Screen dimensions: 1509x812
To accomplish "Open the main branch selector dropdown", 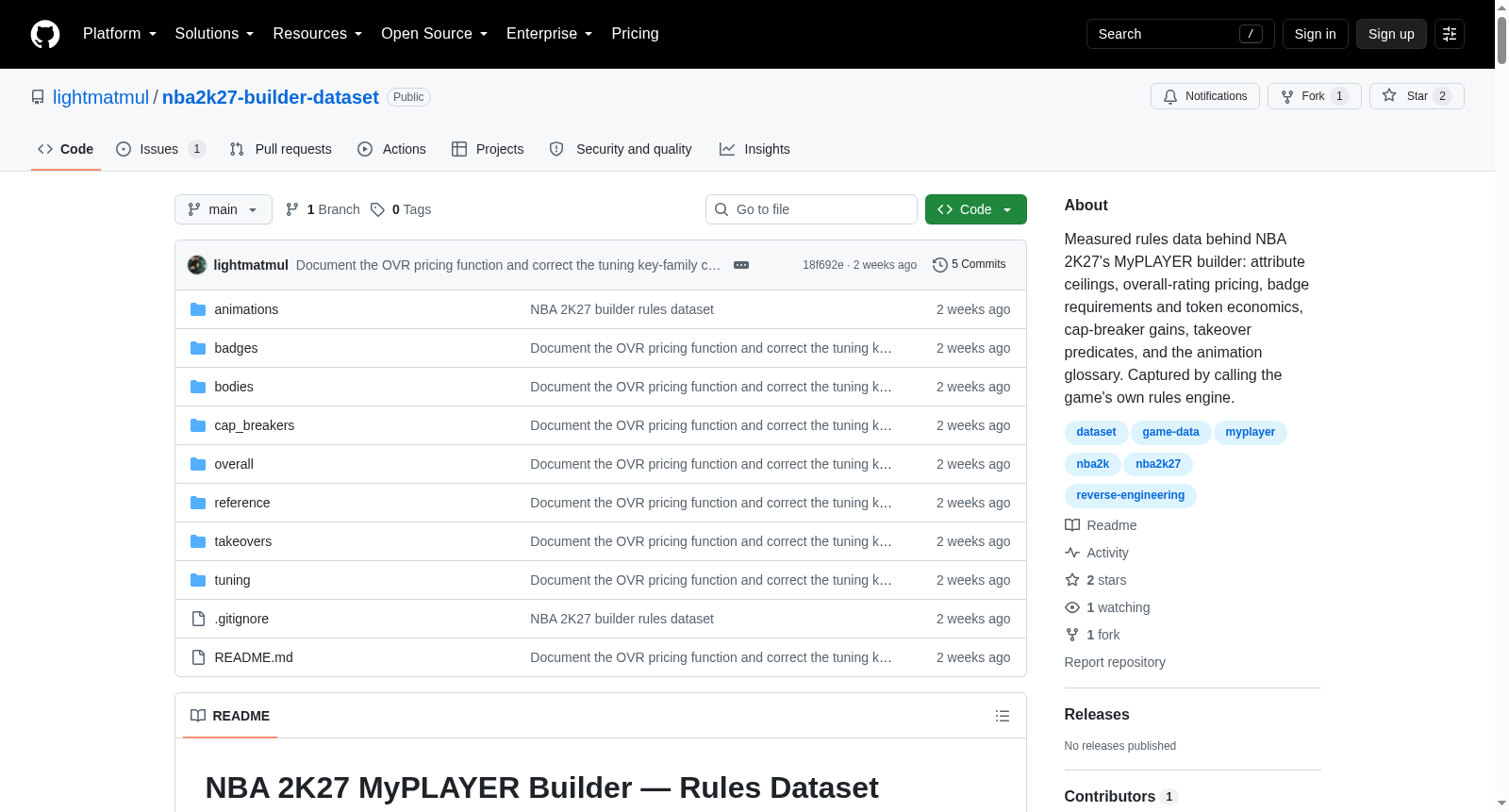I will (224, 209).
